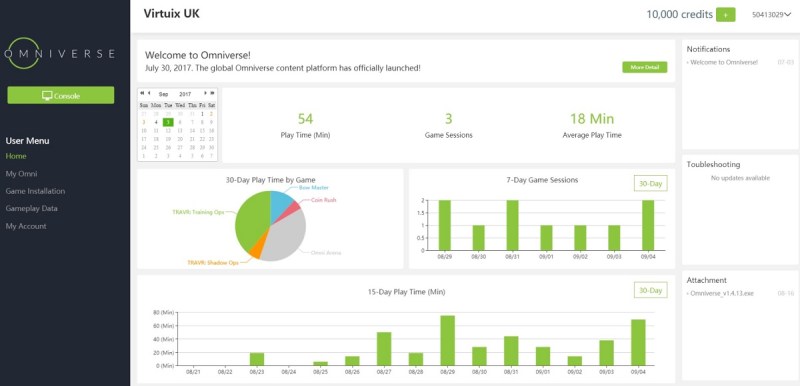Open the 2017 year selector in calendar

coord(185,94)
